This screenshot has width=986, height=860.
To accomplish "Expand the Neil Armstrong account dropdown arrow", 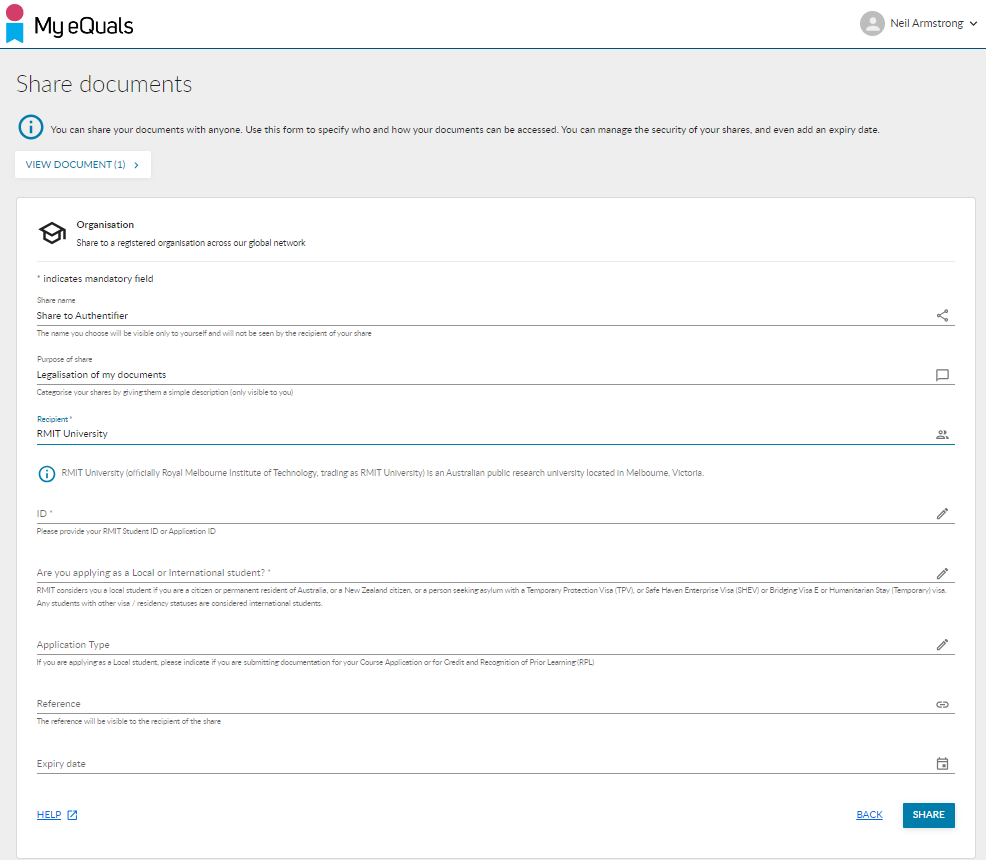I will 973,23.
